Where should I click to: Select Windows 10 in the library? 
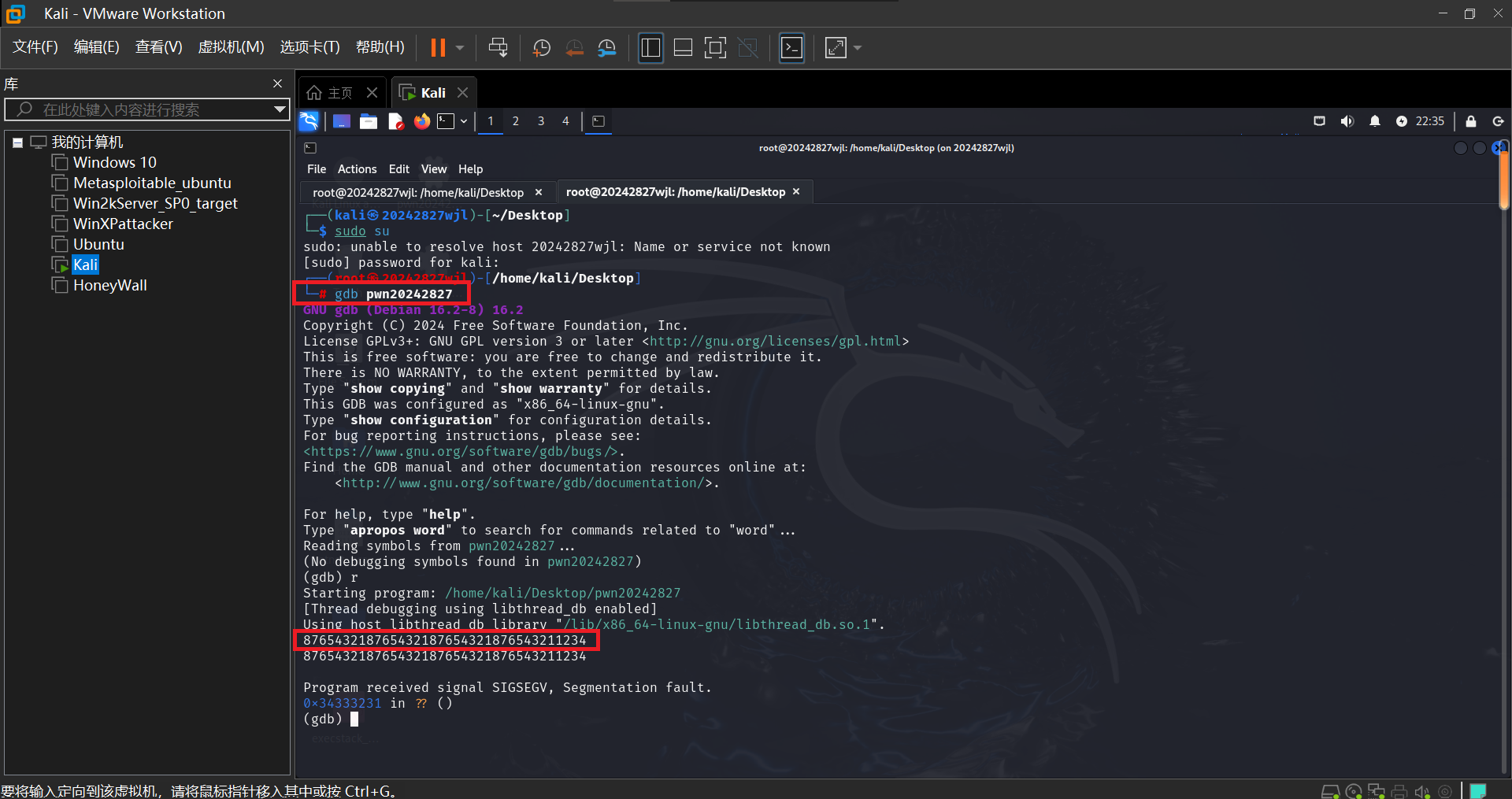click(115, 162)
